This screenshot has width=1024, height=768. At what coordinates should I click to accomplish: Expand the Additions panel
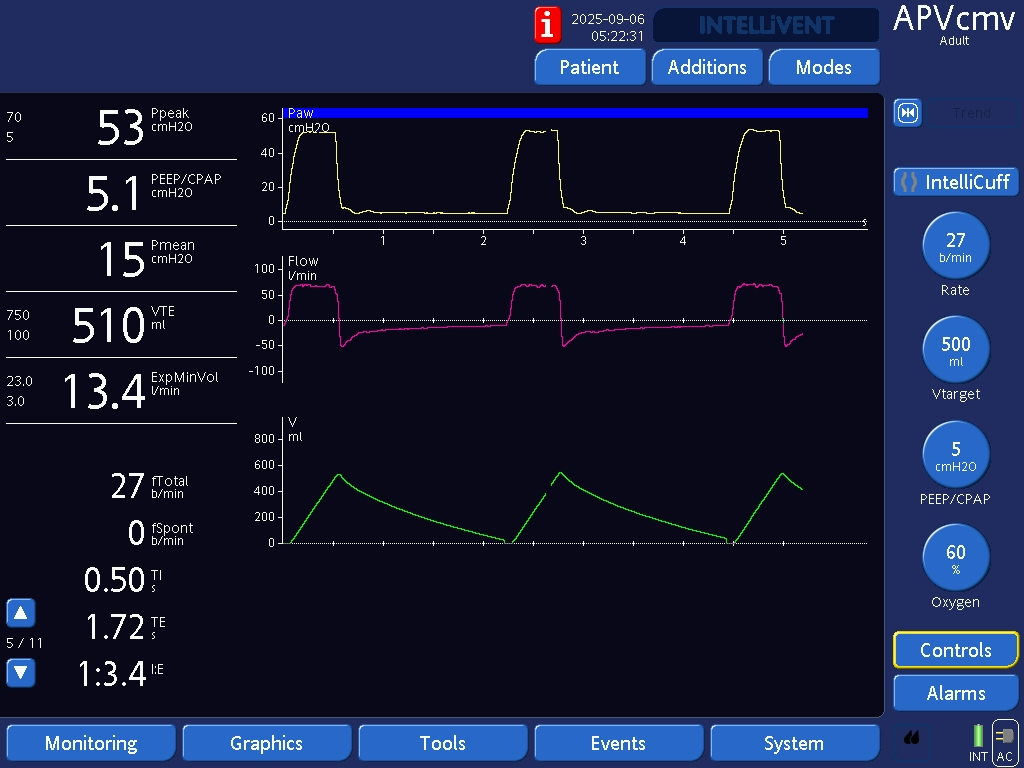(x=707, y=67)
